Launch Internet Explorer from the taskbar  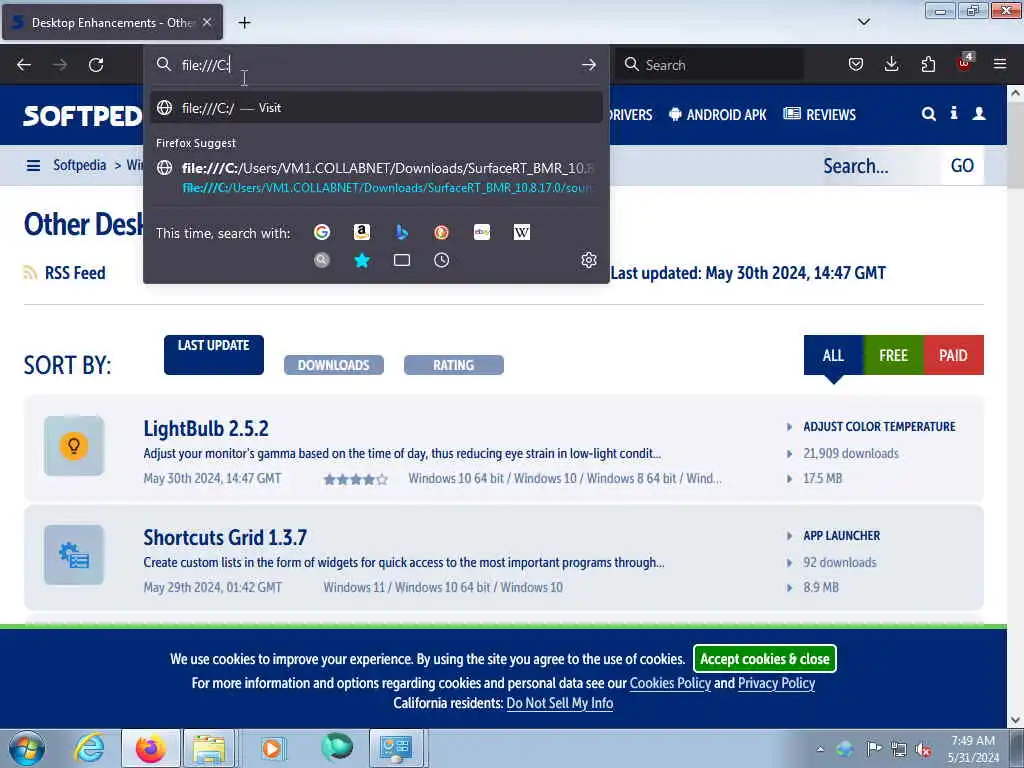[x=89, y=748]
